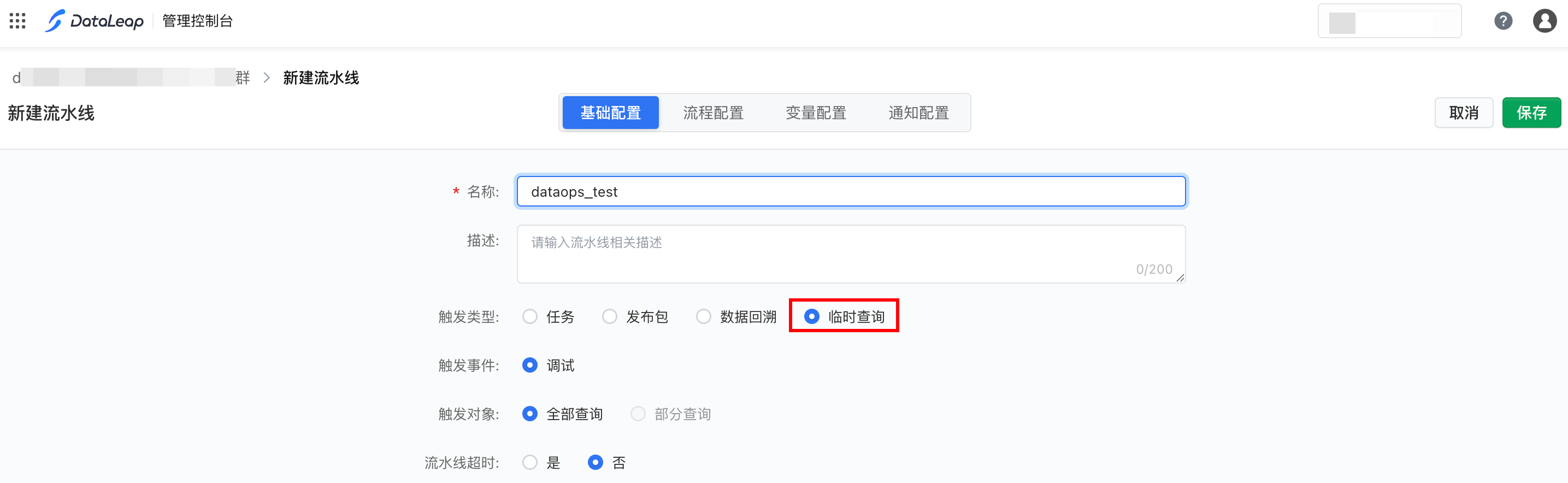Select the 临时查询 radio option
The height and width of the screenshot is (483, 1568).
coord(811,317)
